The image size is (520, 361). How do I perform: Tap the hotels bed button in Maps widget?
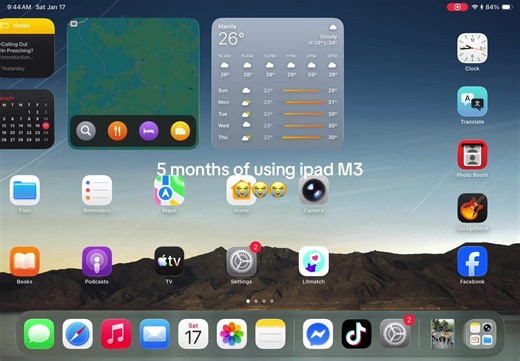point(149,131)
